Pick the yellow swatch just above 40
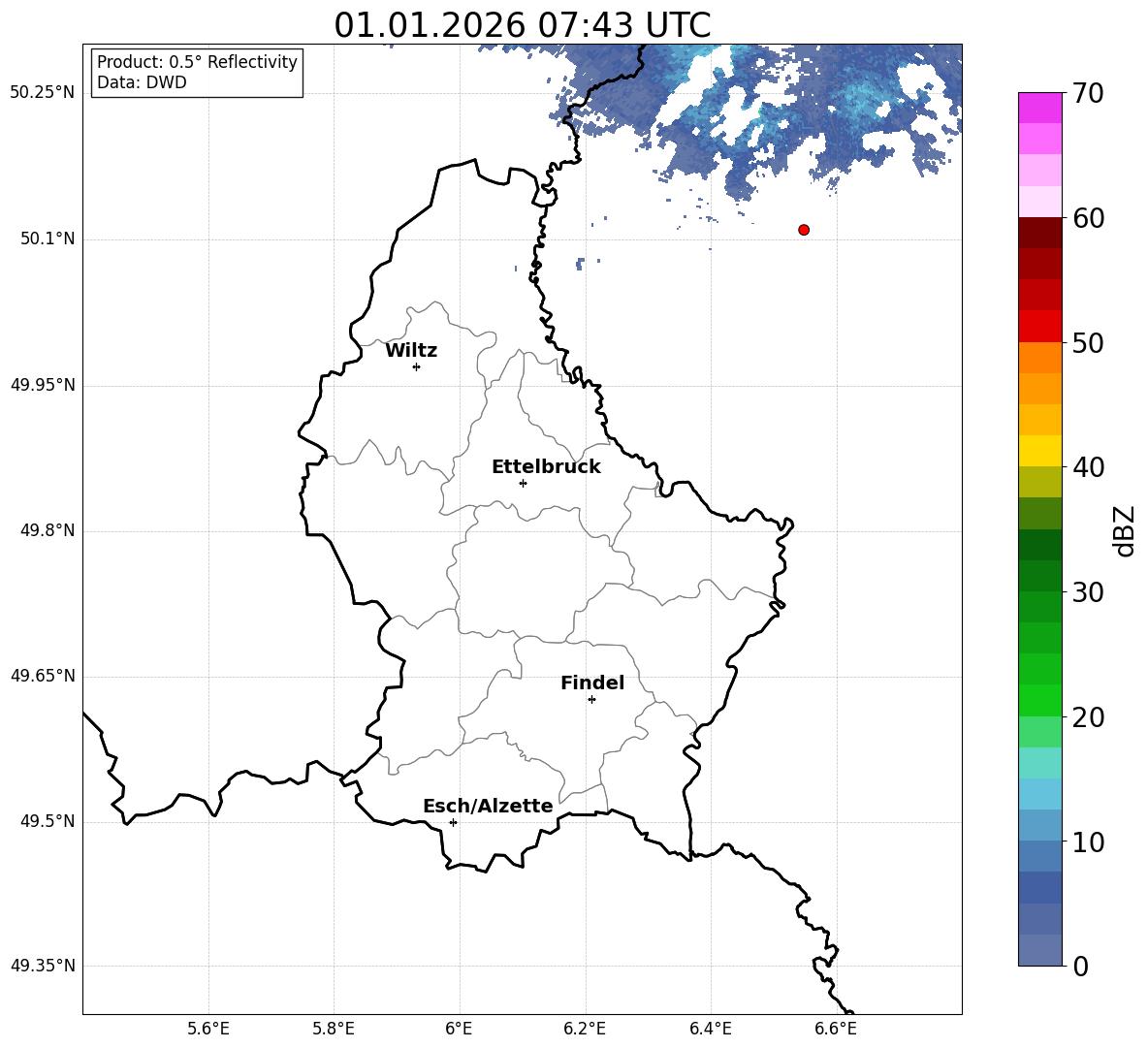The width and height of the screenshot is (1148, 1048). tap(1040, 452)
